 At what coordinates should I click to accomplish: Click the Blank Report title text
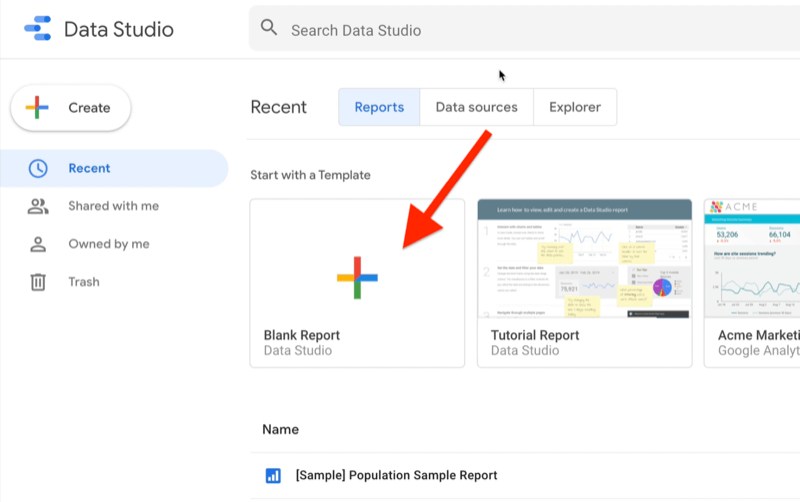302,335
